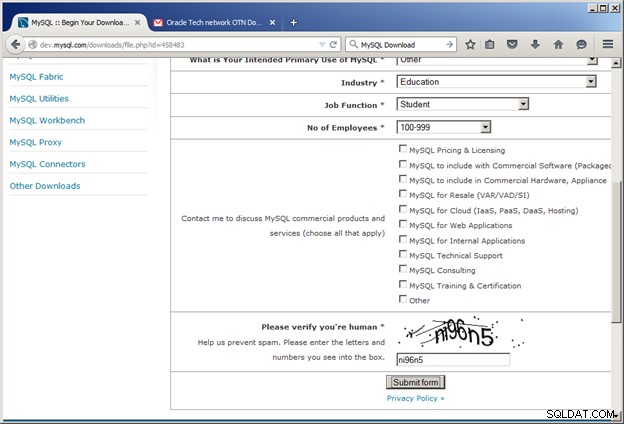Open the Industry dropdown showing Education
The height and width of the screenshot is (424, 624).
pyautogui.click(x=496, y=82)
